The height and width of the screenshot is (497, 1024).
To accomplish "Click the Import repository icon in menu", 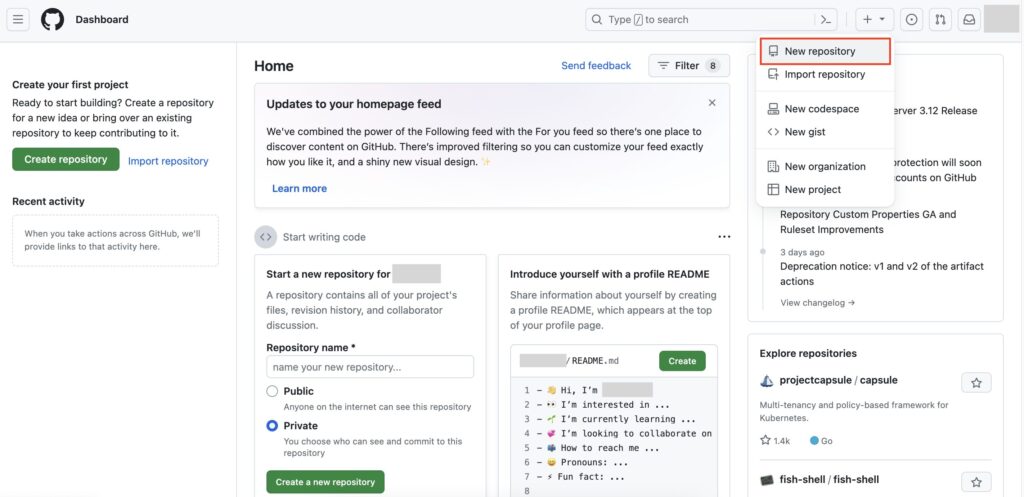I will [773, 74].
